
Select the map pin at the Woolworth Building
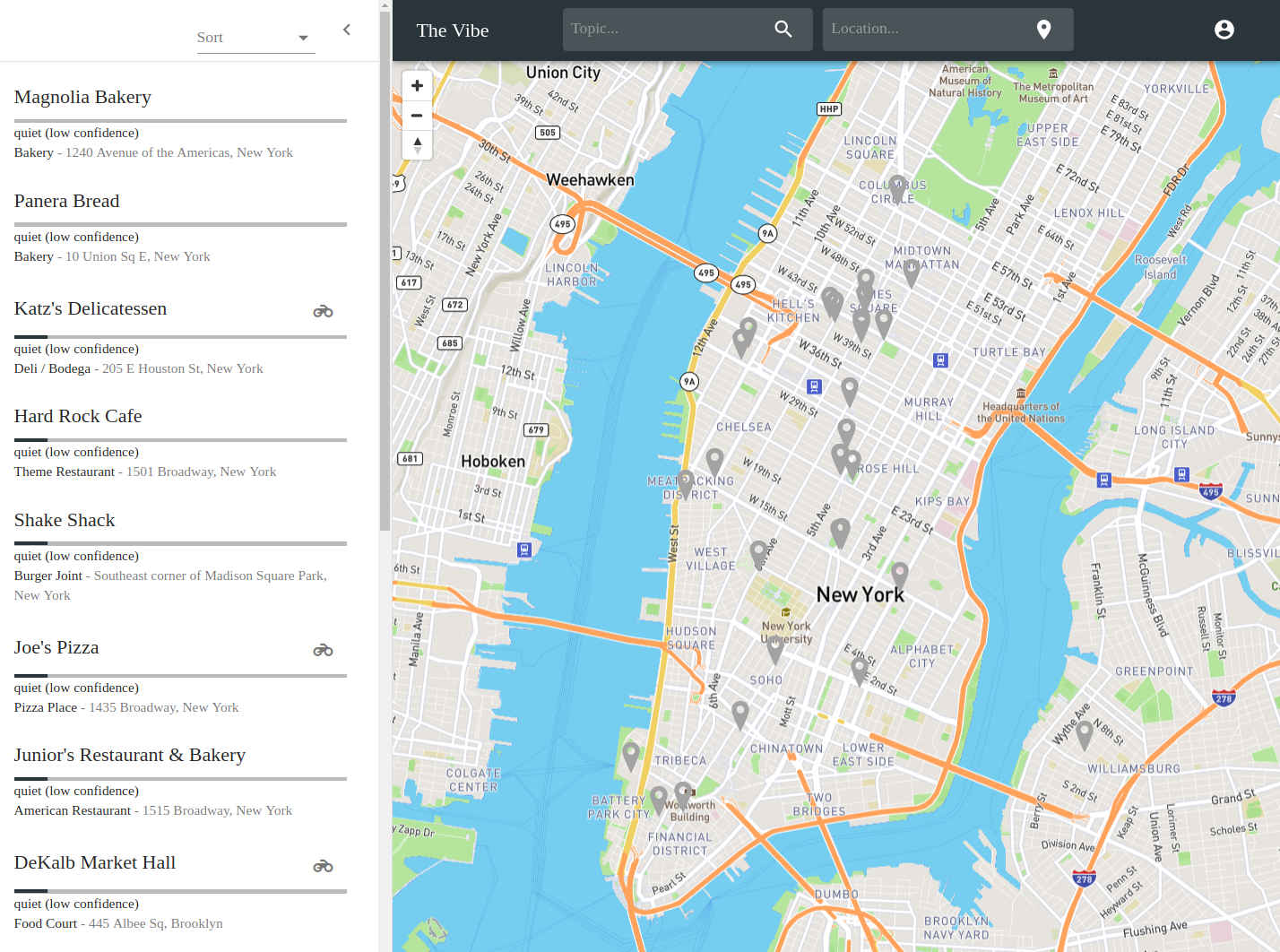pyautogui.click(x=683, y=796)
